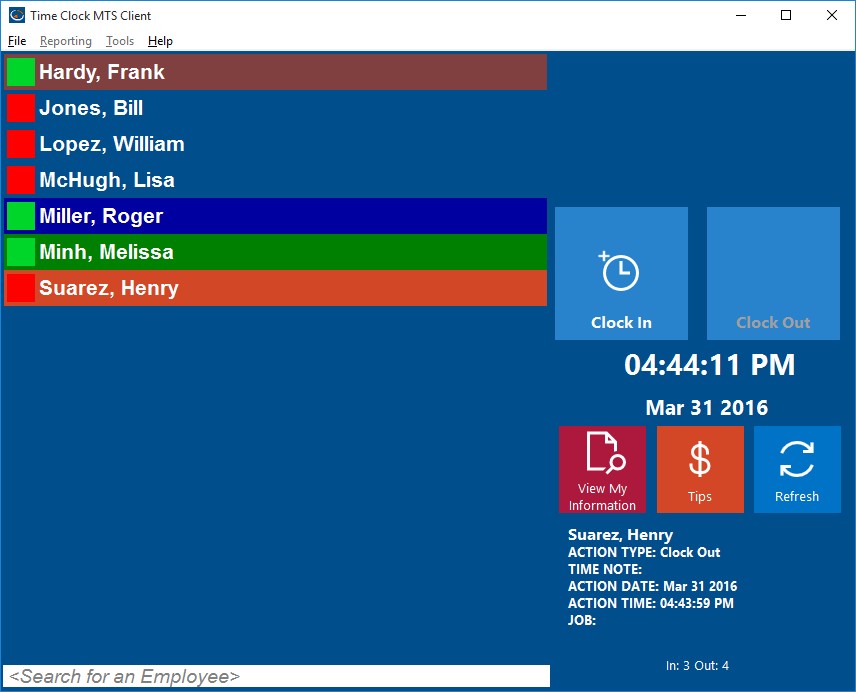
Task: Click red status square beside McHugh, Lisa
Action: click(x=21, y=180)
